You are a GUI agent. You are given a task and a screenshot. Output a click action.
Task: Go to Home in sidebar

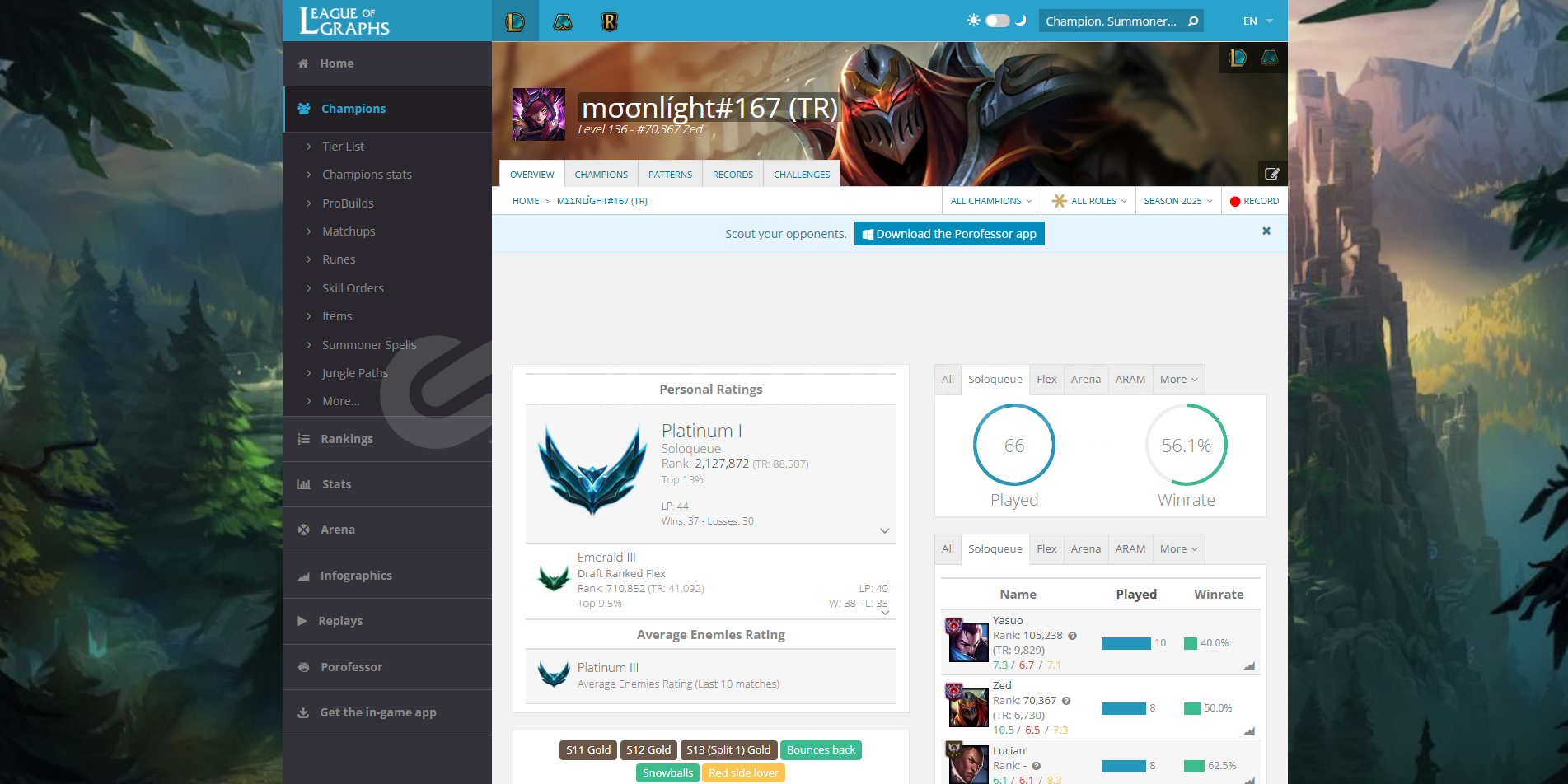coord(387,63)
